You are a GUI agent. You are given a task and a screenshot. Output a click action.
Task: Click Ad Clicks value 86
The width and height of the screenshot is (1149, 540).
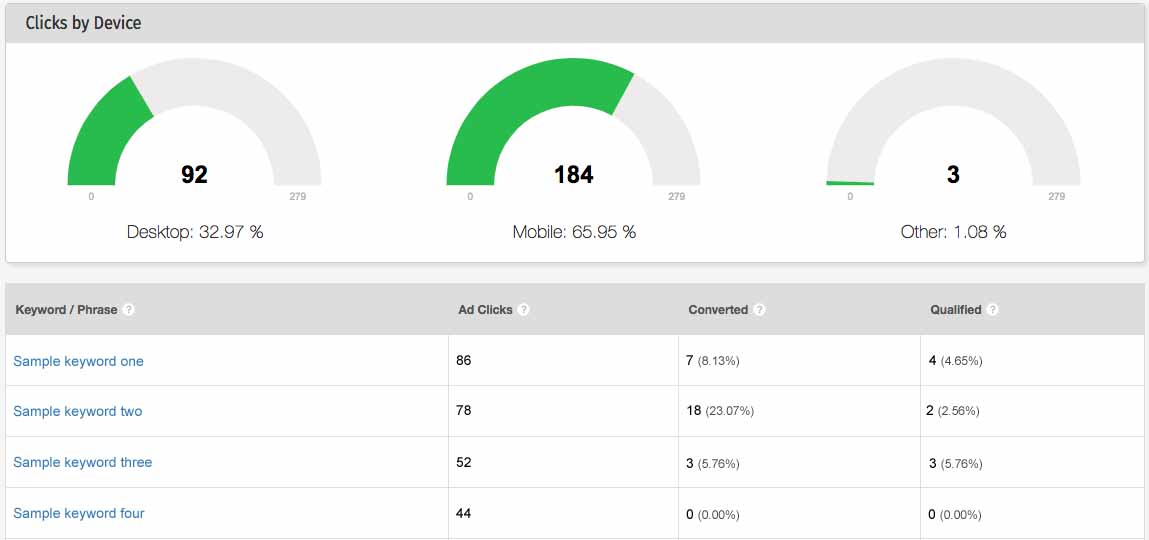pyautogui.click(x=464, y=360)
